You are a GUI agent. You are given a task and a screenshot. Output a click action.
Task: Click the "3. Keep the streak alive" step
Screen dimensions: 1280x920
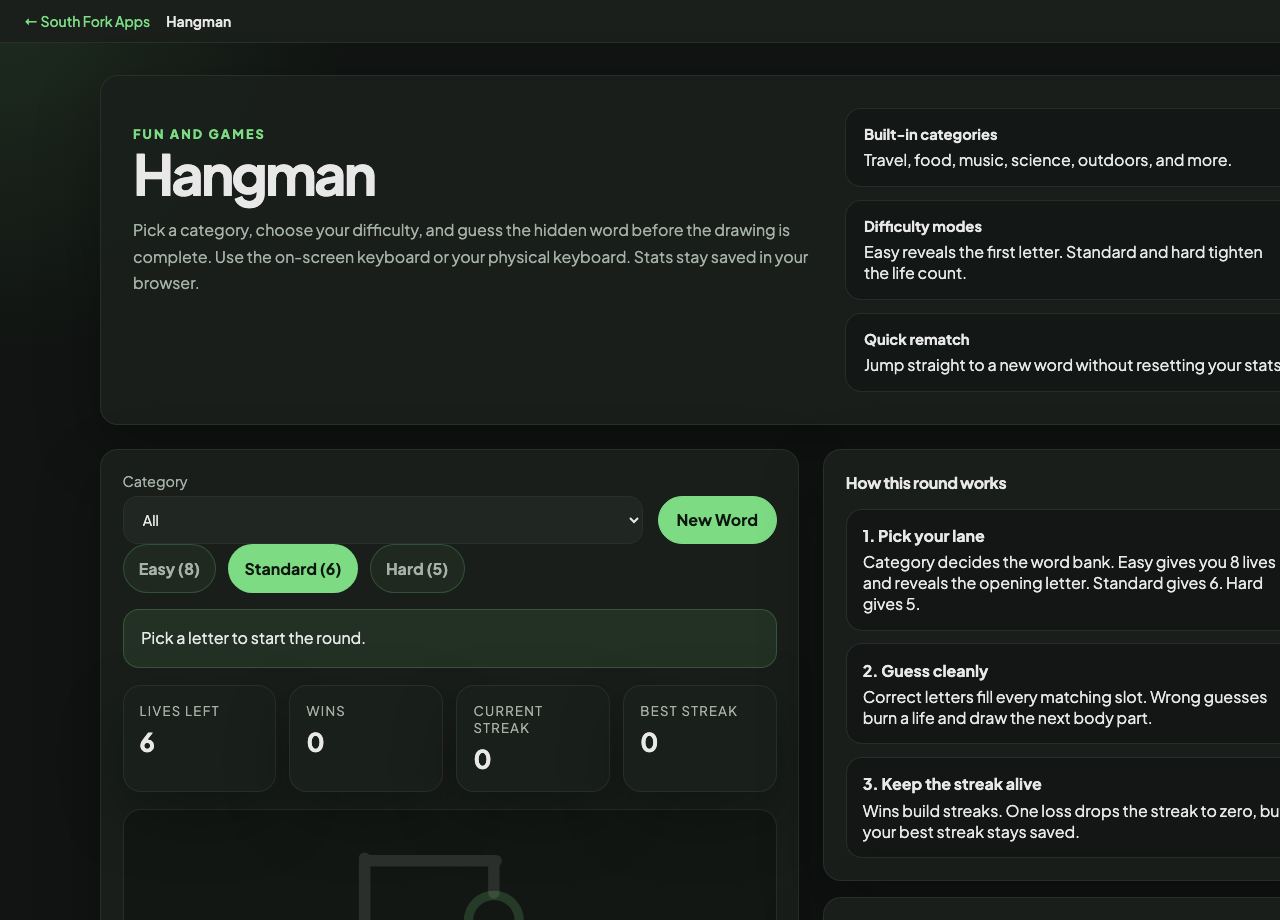click(x=1063, y=807)
